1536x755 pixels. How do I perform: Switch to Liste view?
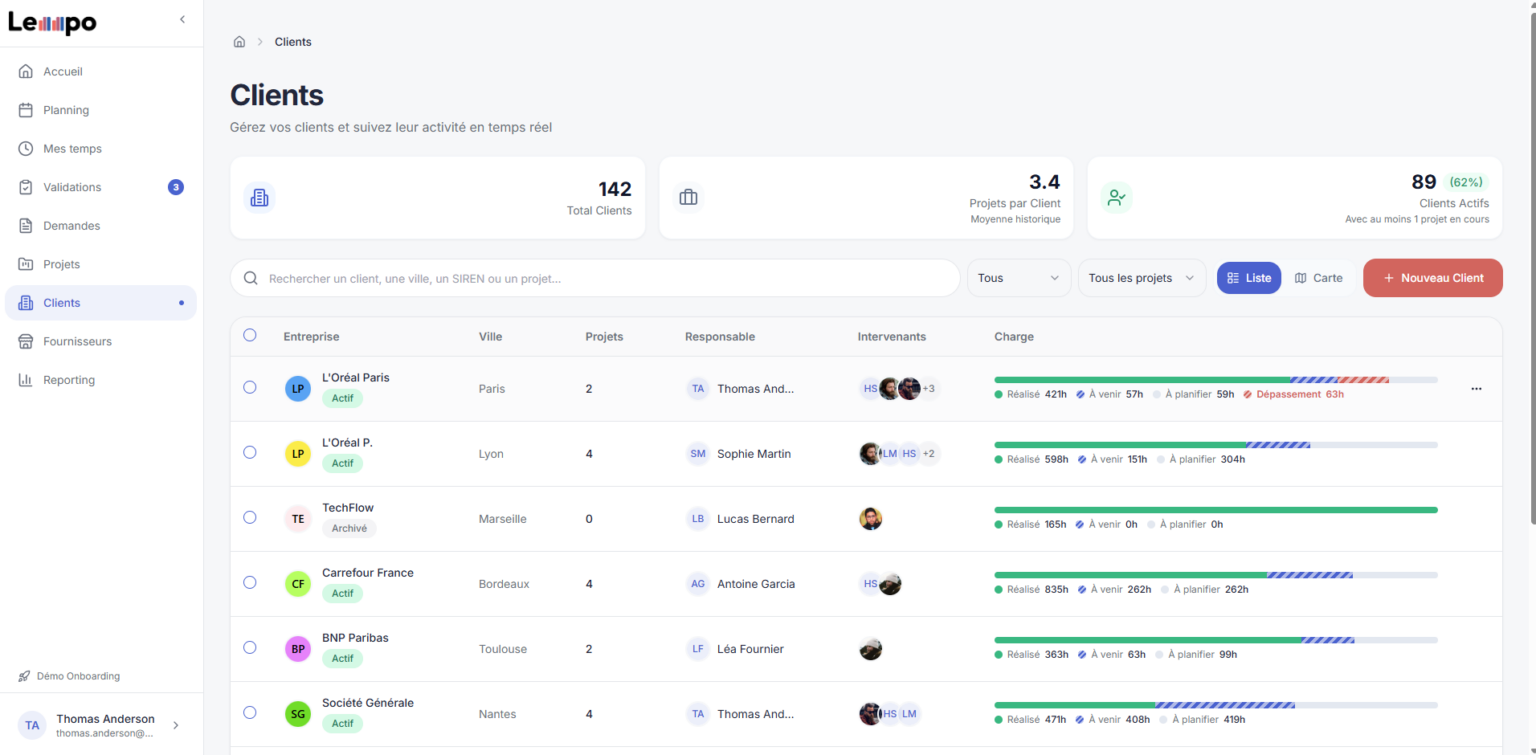(1248, 278)
